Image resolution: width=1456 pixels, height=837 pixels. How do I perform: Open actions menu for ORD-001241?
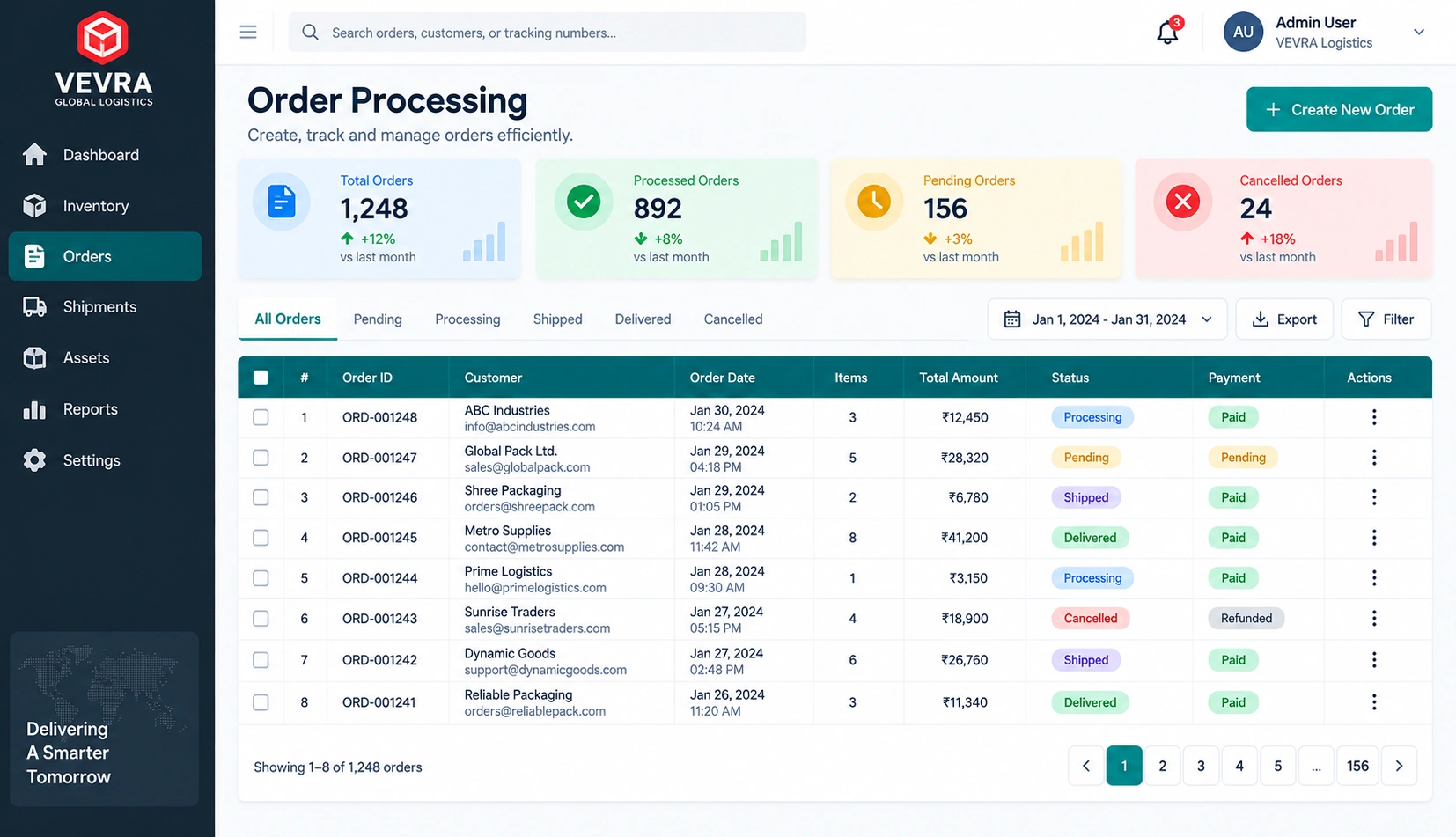1373,702
